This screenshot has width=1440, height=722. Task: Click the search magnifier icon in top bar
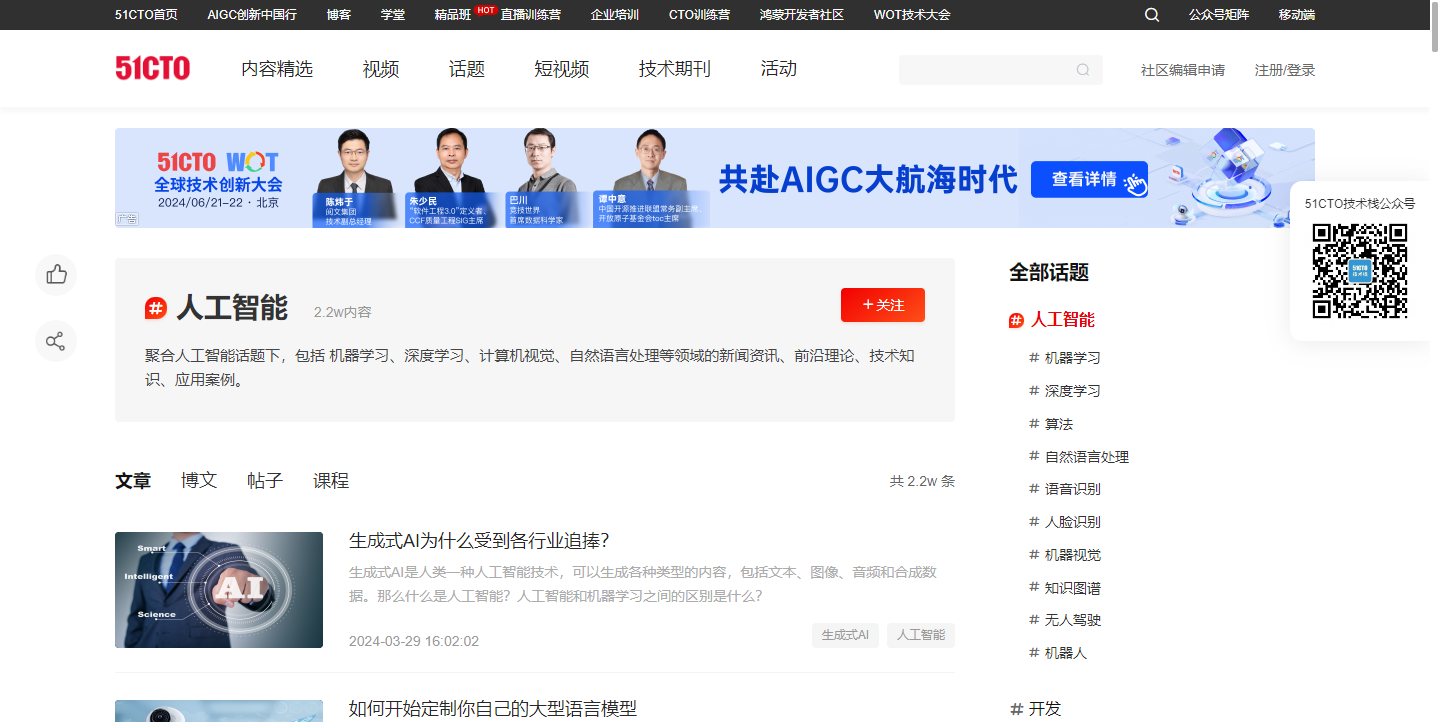pos(1152,15)
